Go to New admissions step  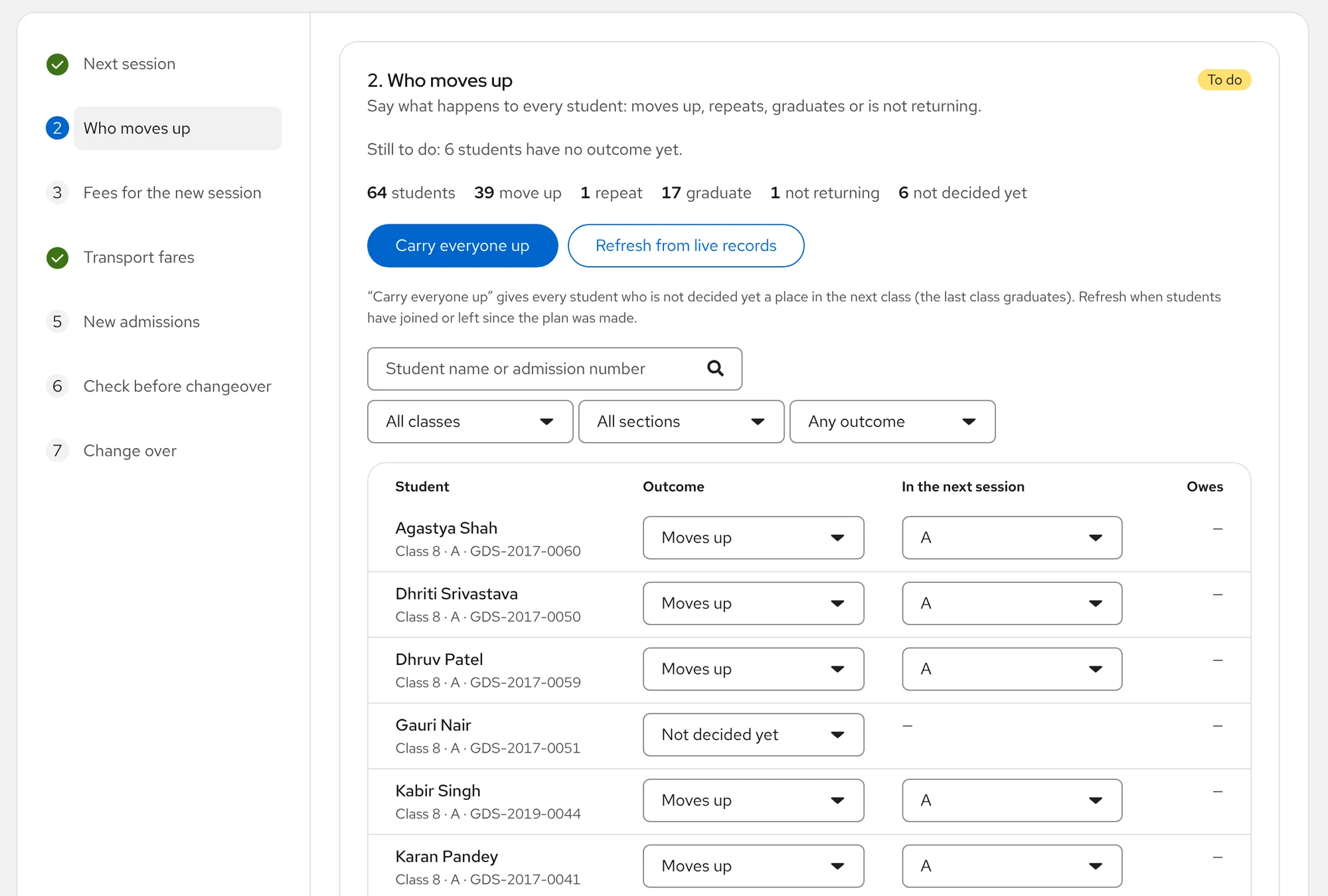(x=141, y=321)
